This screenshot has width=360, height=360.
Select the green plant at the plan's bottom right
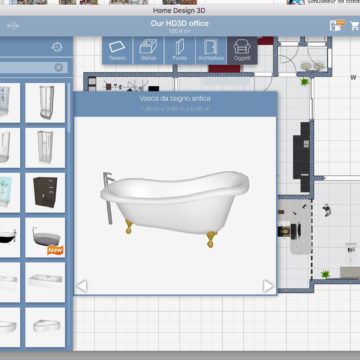(x=325, y=274)
